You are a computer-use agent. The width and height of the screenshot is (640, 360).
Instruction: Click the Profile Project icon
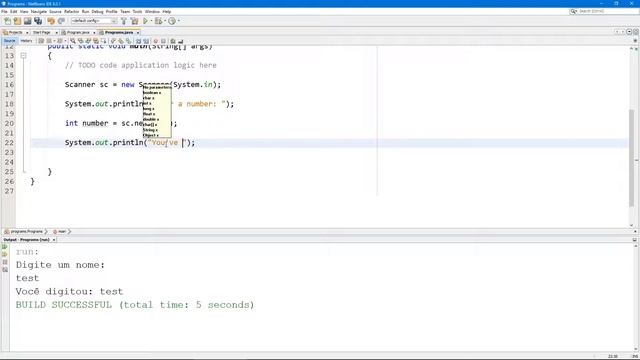(x=172, y=21)
